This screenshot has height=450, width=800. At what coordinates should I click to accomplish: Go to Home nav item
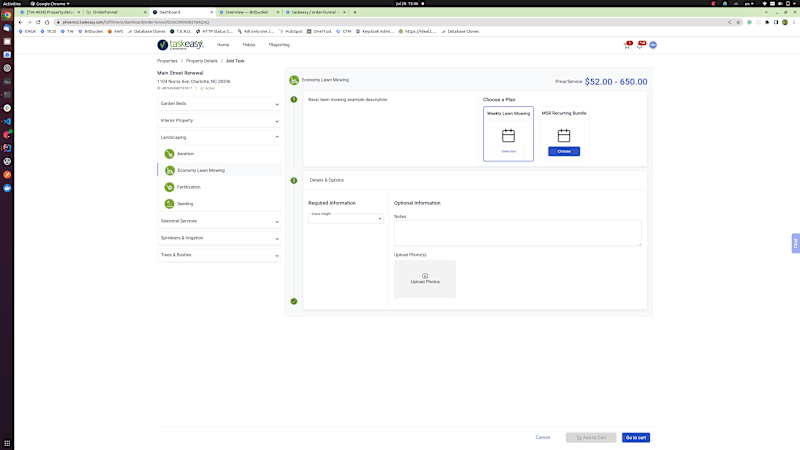tap(223, 45)
